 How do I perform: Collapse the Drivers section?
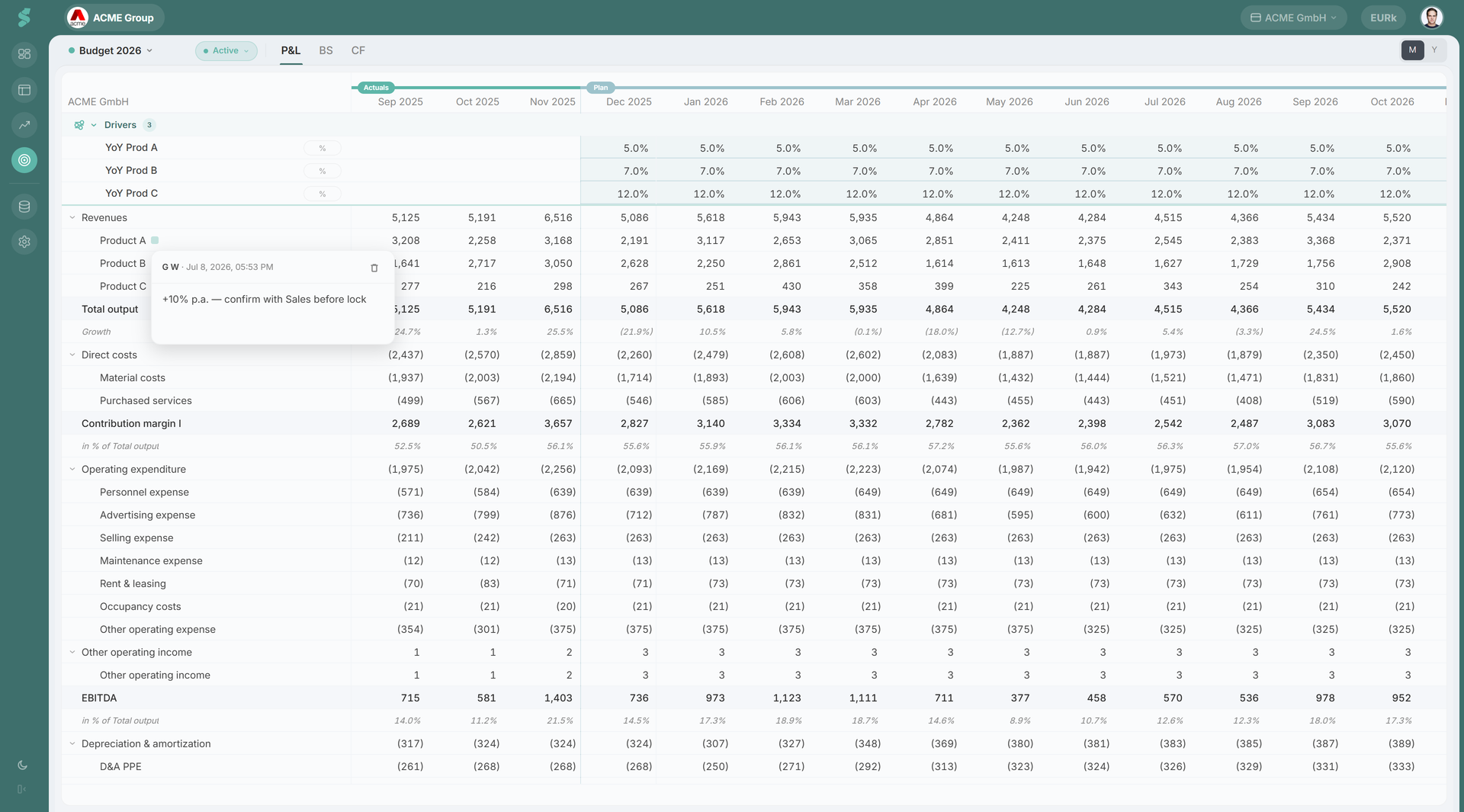pyautogui.click(x=94, y=125)
